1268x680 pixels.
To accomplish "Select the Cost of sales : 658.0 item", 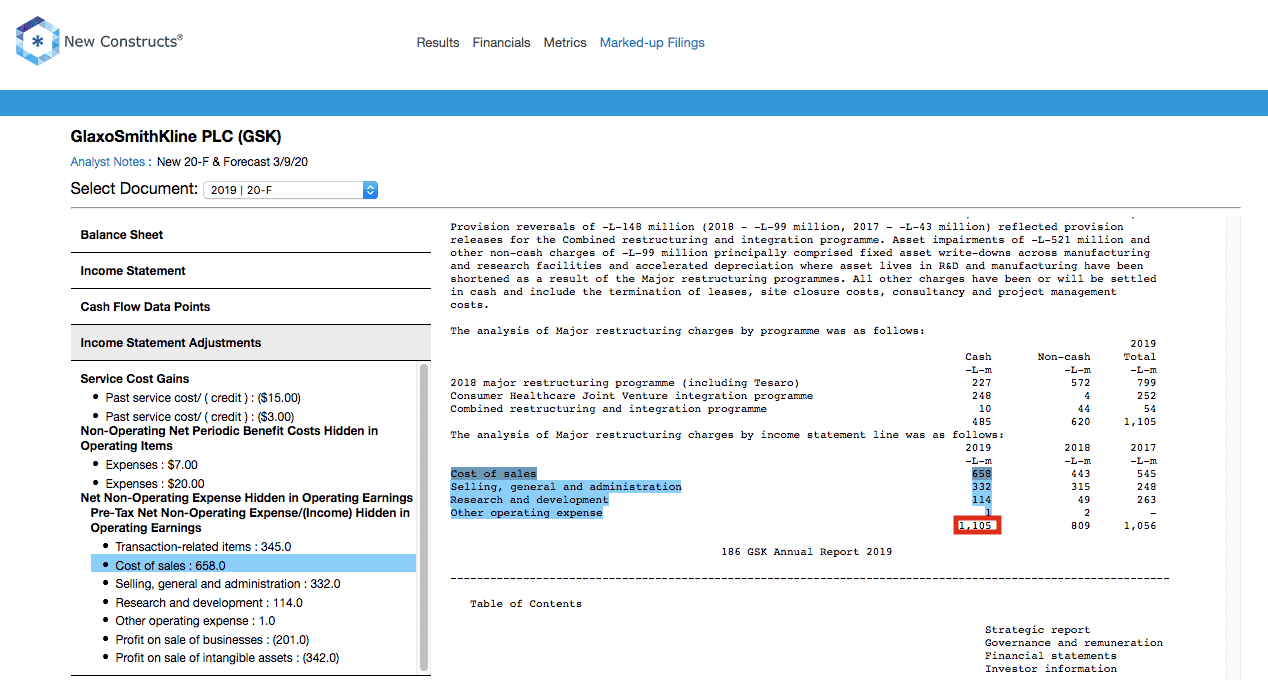I will (252, 565).
